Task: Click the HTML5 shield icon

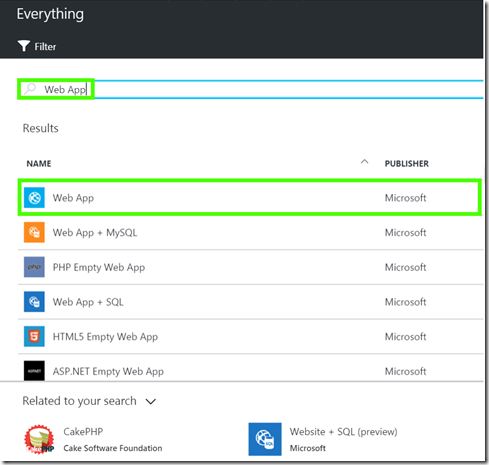Action: [34, 336]
